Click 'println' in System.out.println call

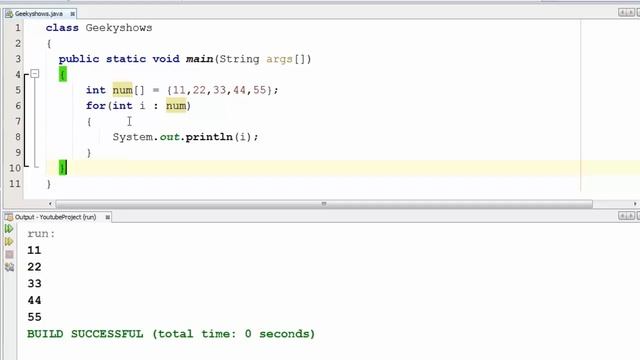tap(209, 137)
